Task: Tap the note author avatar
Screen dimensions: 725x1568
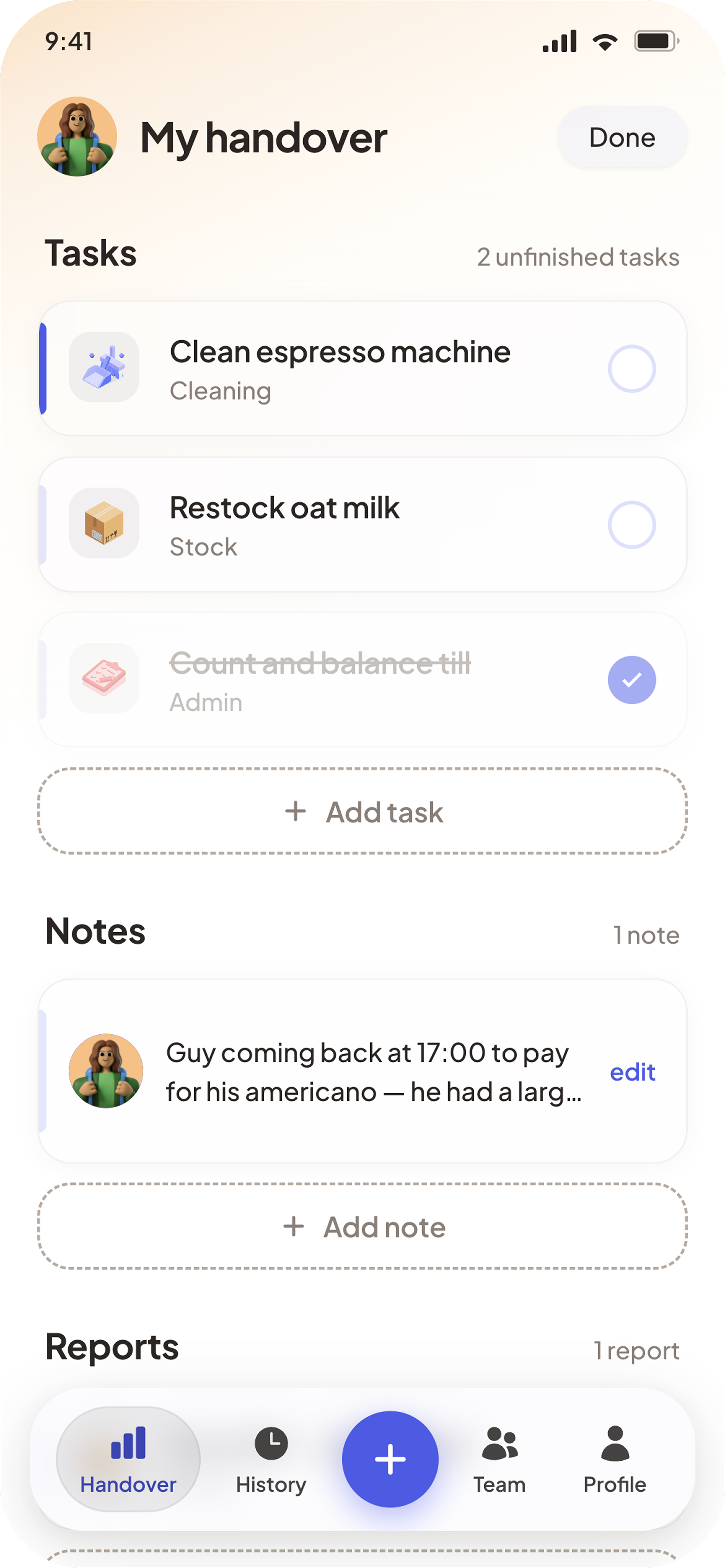Action: [x=106, y=1071]
